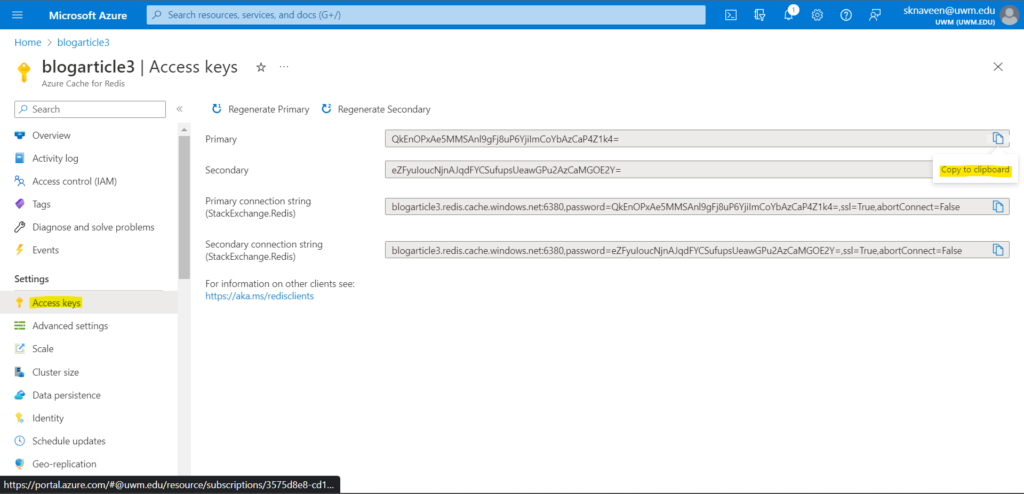The height and width of the screenshot is (494, 1024).
Task: Go to Home breadcrumb
Action: (27, 42)
